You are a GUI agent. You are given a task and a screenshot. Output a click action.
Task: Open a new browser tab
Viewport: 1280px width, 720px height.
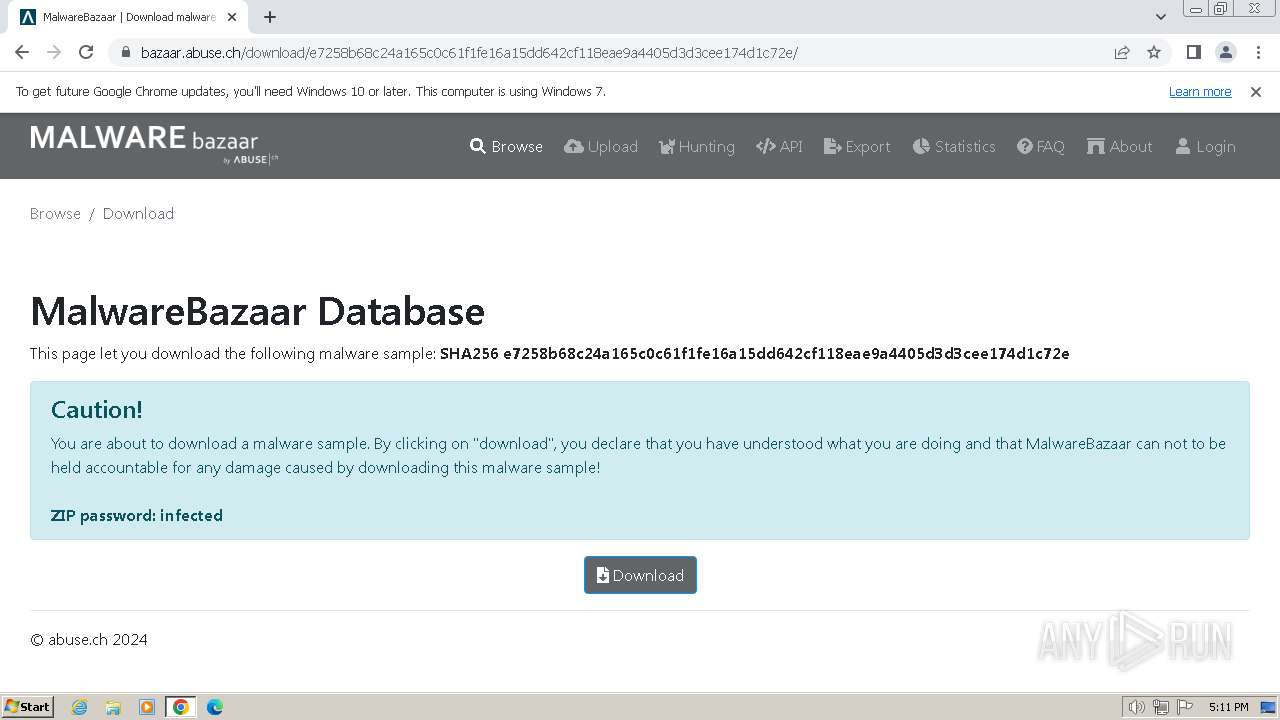tap(270, 17)
